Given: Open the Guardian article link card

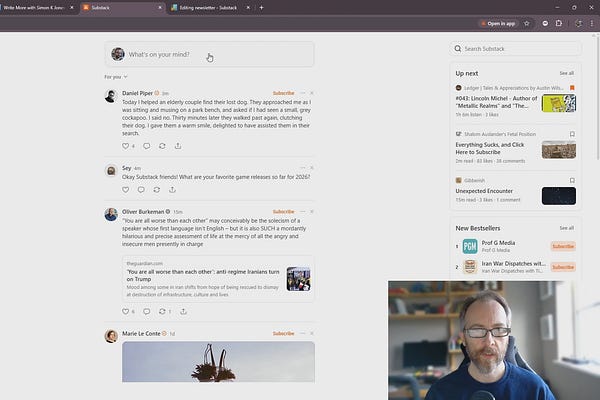Looking at the screenshot, I should coord(218,279).
